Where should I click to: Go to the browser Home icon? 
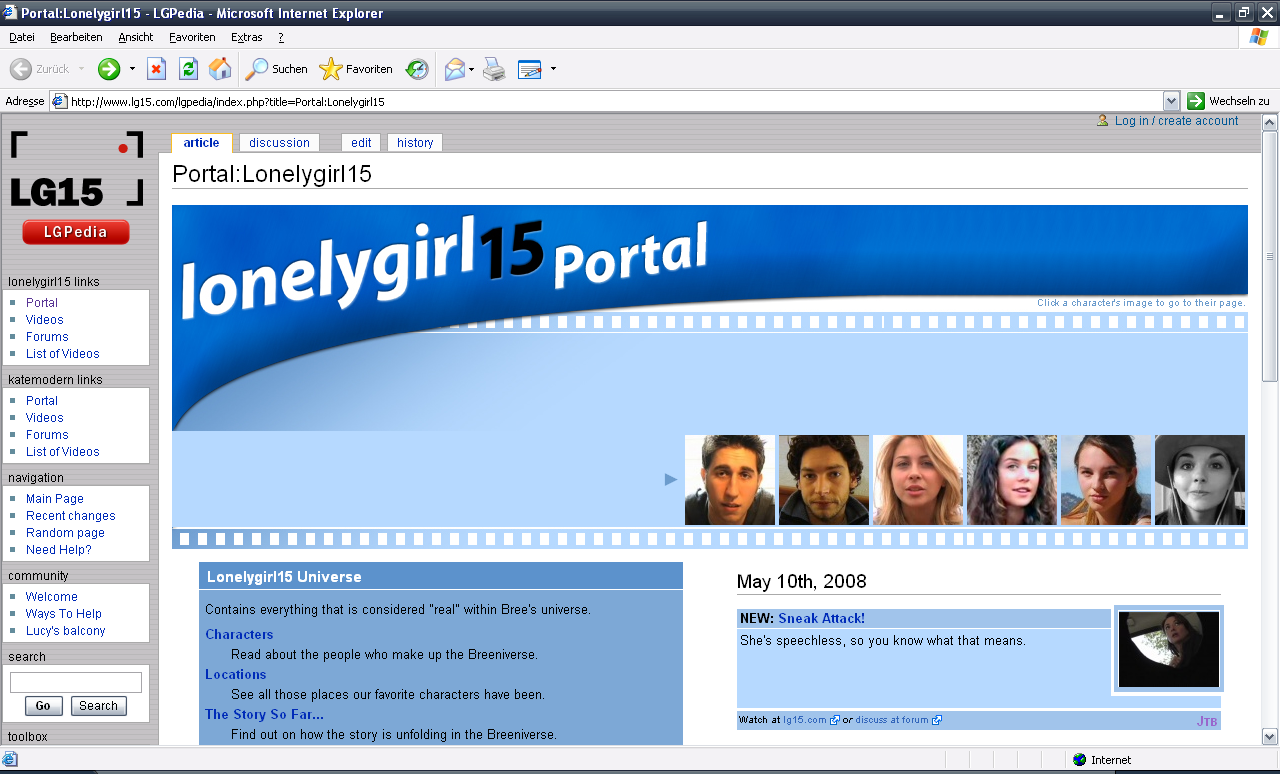220,69
